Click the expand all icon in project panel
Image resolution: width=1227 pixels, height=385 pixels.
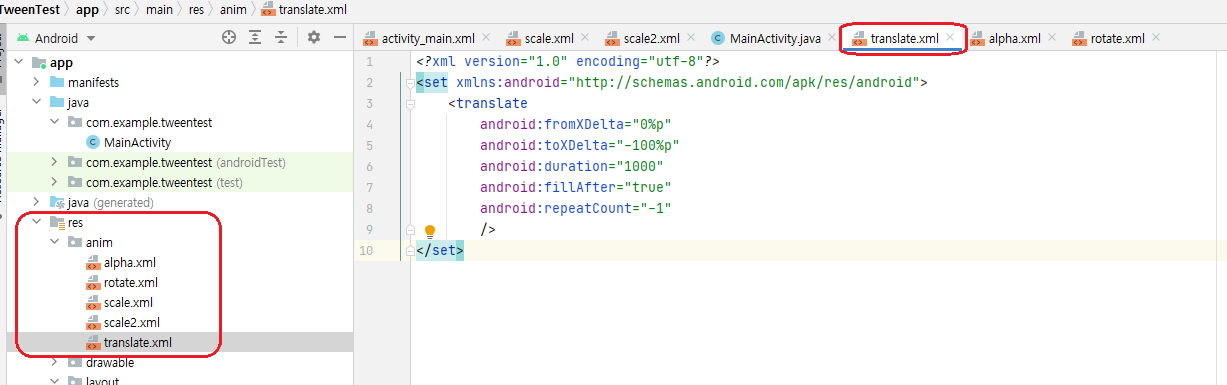click(x=256, y=38)
